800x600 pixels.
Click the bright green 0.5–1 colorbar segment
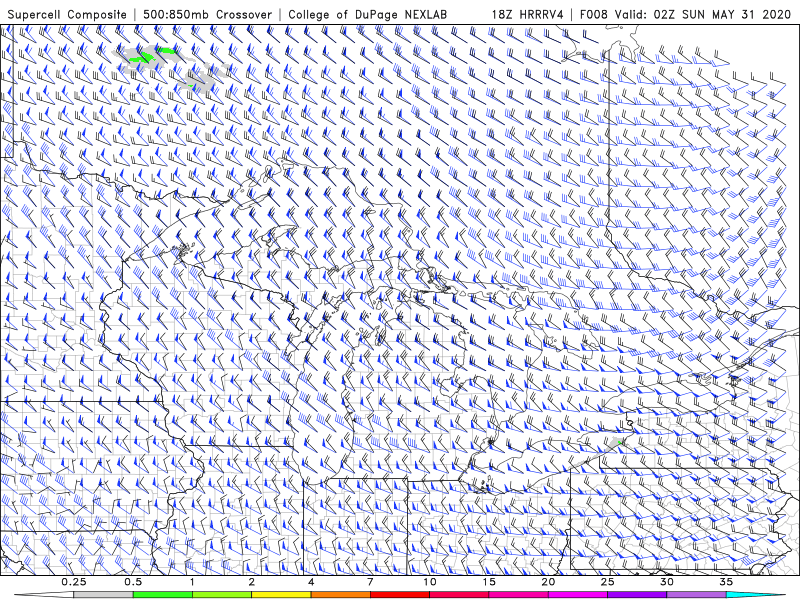(x=163, y=595)
